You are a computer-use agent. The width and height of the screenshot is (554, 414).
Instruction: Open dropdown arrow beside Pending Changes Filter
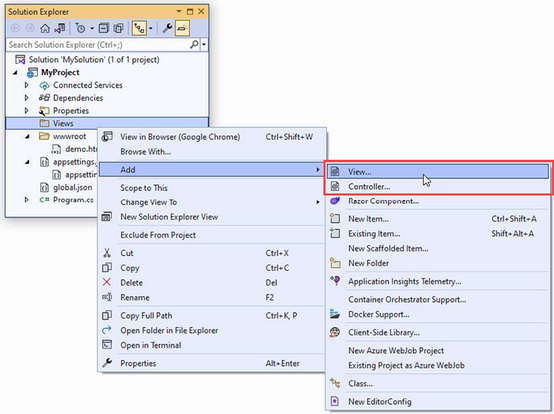coord(92,28)
